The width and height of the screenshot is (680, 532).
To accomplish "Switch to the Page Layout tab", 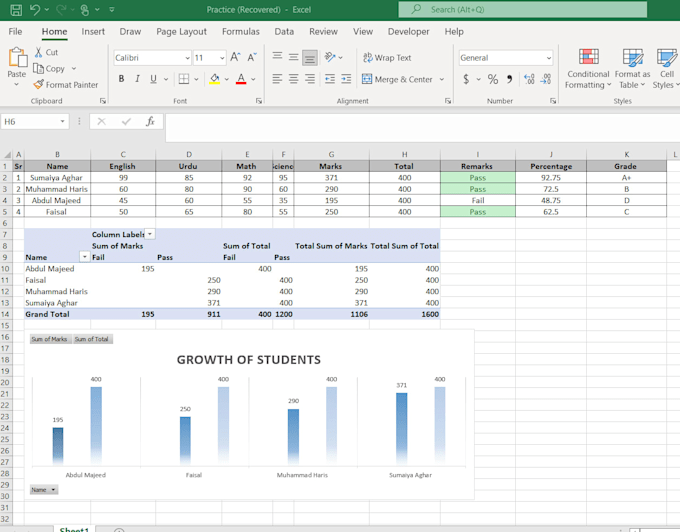I will click(x=181, y=32).
